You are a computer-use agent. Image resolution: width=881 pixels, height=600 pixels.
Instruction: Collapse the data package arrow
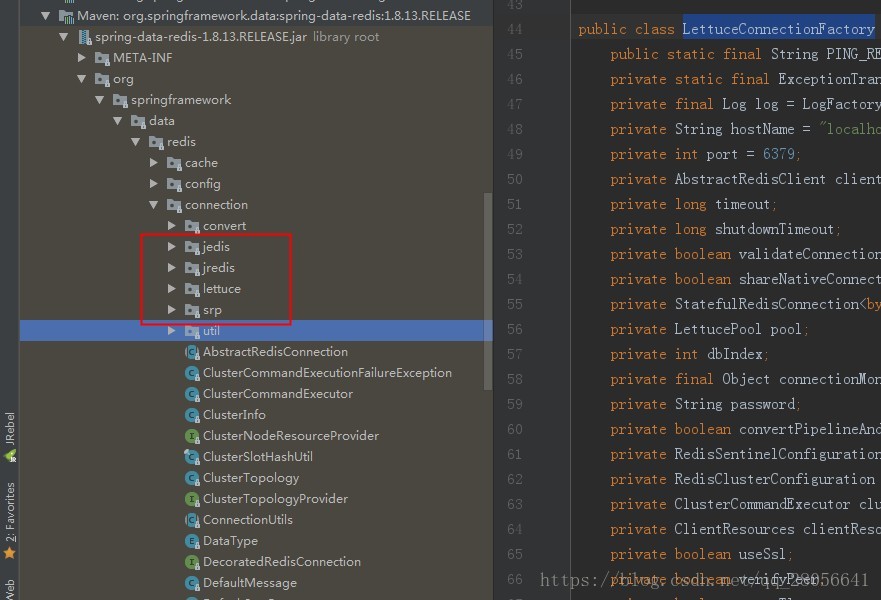pos(117,121)
